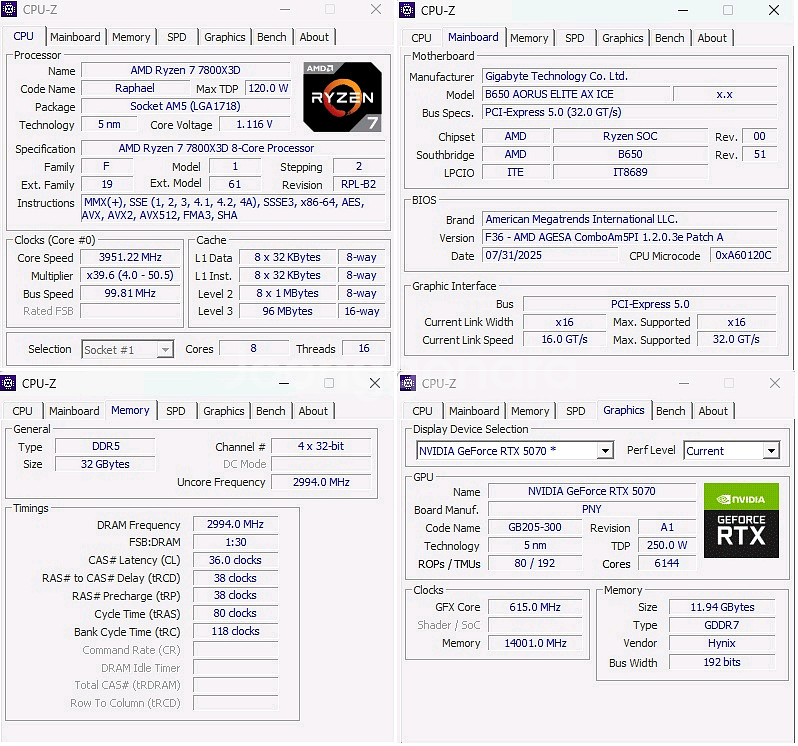The width and height of the screenshot is (798, 746).
Task: Select Graphics tab in the Mainboard window
Action: [x=622, y=38]
